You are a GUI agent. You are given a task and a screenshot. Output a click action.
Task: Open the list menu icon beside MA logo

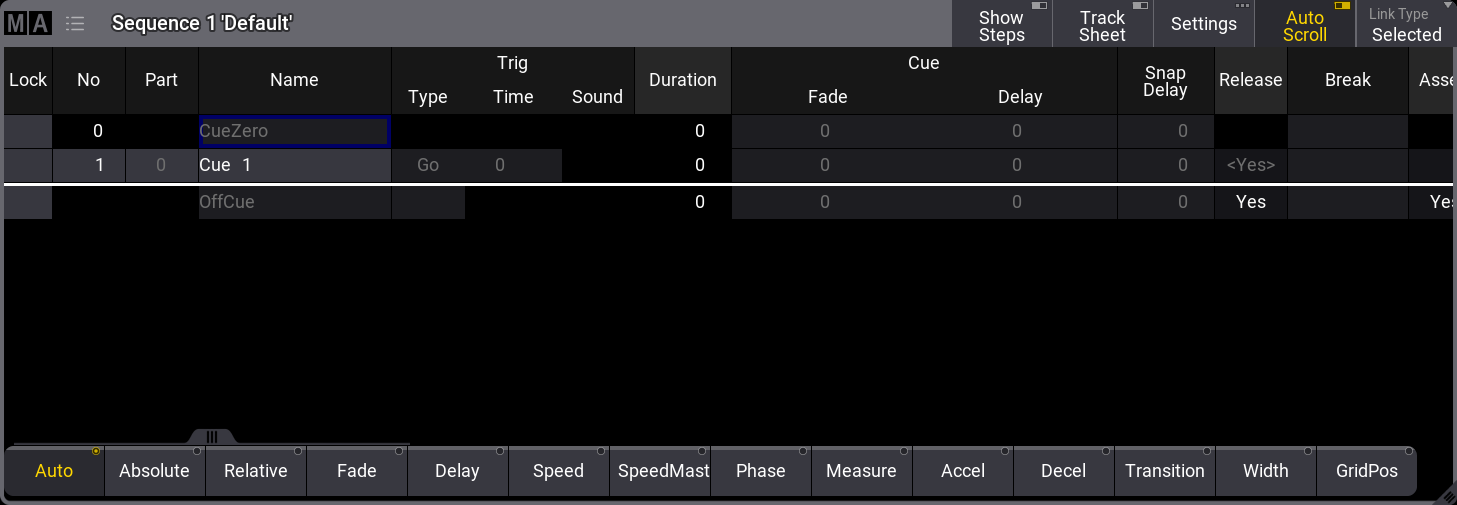coord(75,24)
